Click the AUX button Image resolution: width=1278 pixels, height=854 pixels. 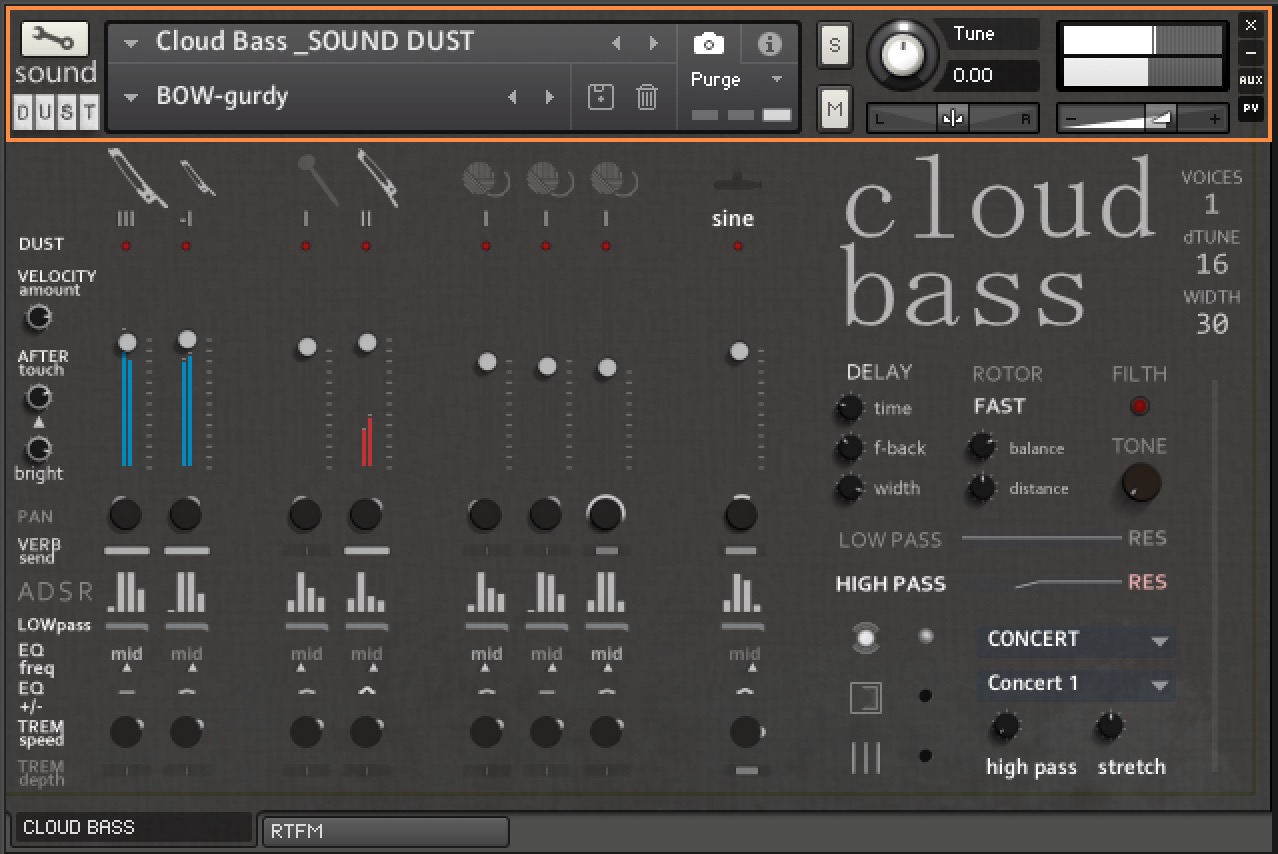click(1251, 80)
